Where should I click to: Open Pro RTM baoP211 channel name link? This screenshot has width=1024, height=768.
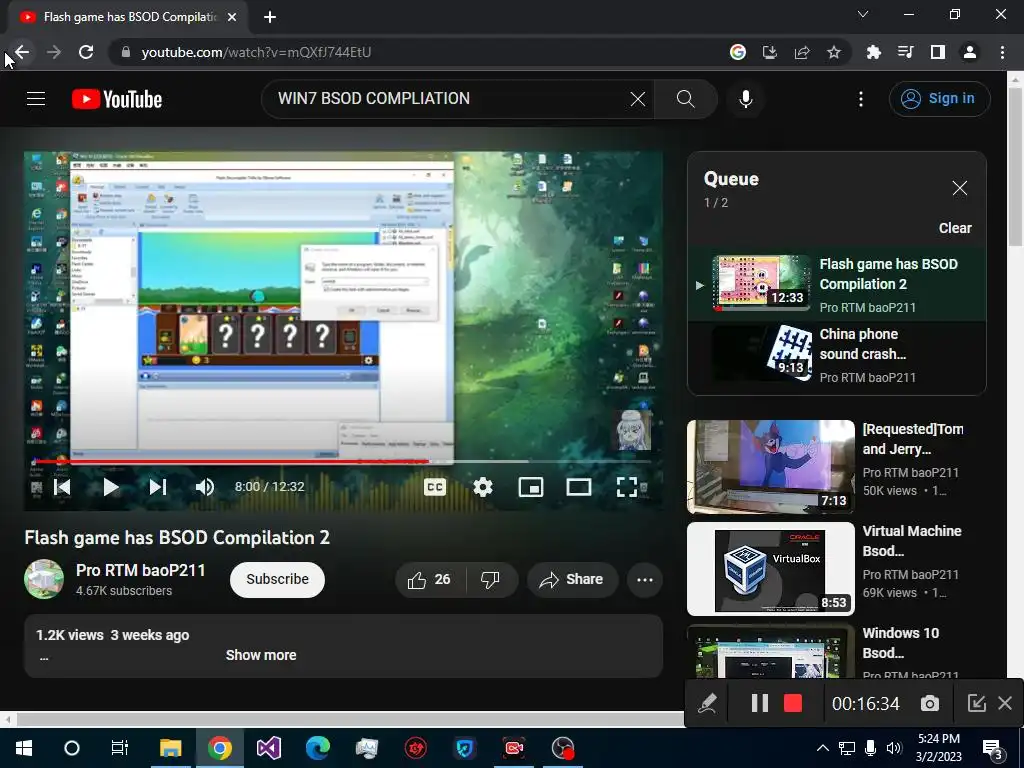140,570
